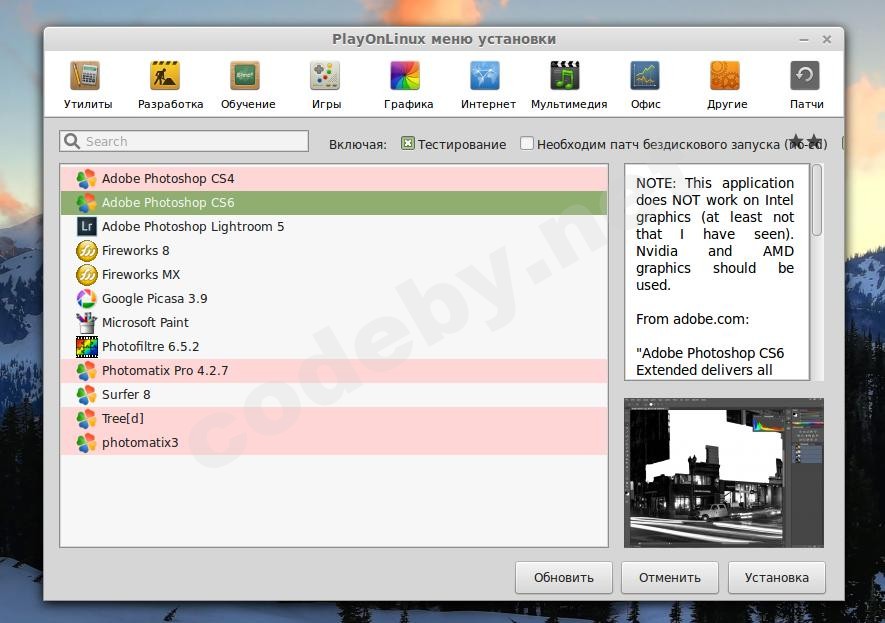Select Fireworks 8 entry
The image size is (885, 623).
[334, 251]
